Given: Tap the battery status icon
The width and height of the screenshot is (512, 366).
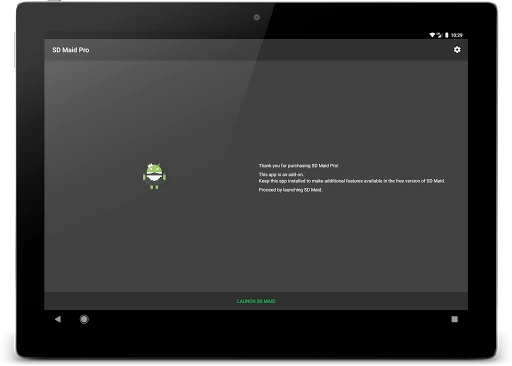Looking at the screenshot, I should [x=447, y=35].
